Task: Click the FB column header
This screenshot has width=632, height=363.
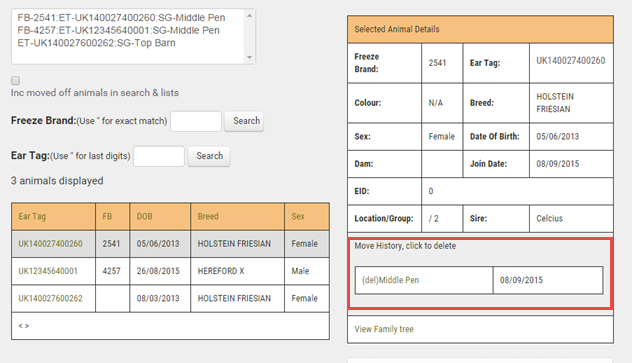Action: [x=107, y=216]
